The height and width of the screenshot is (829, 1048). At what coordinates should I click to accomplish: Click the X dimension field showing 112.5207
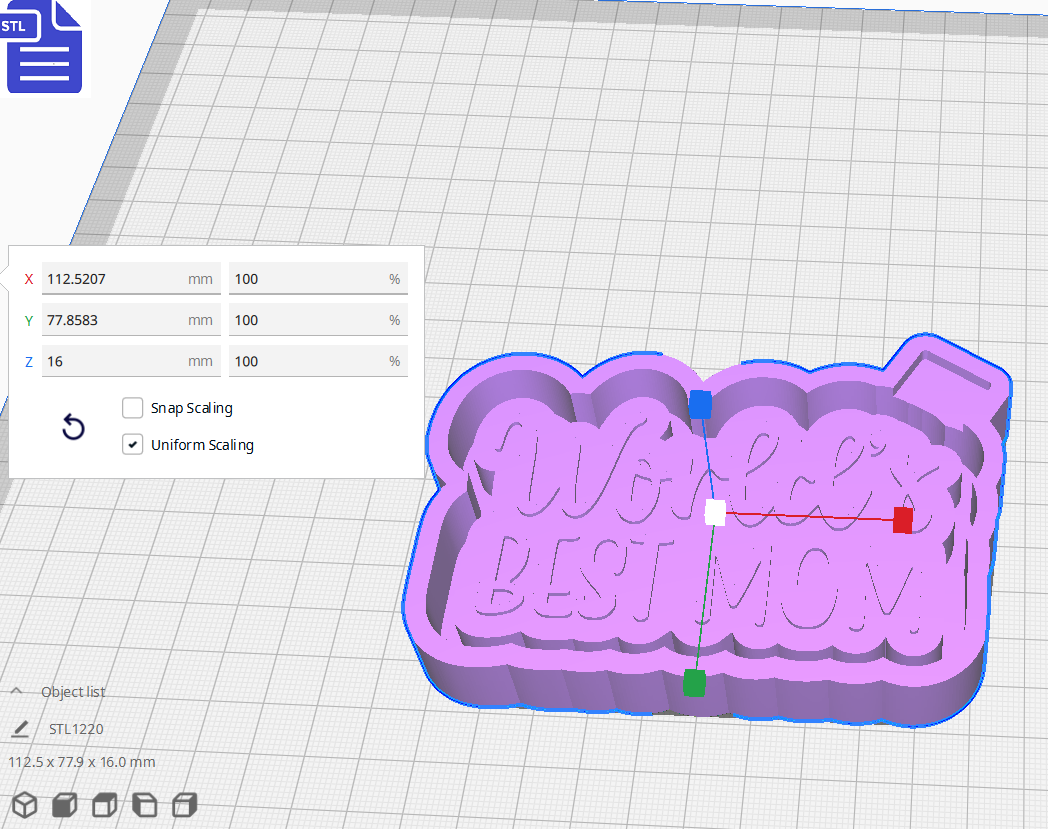coord(131,279)
